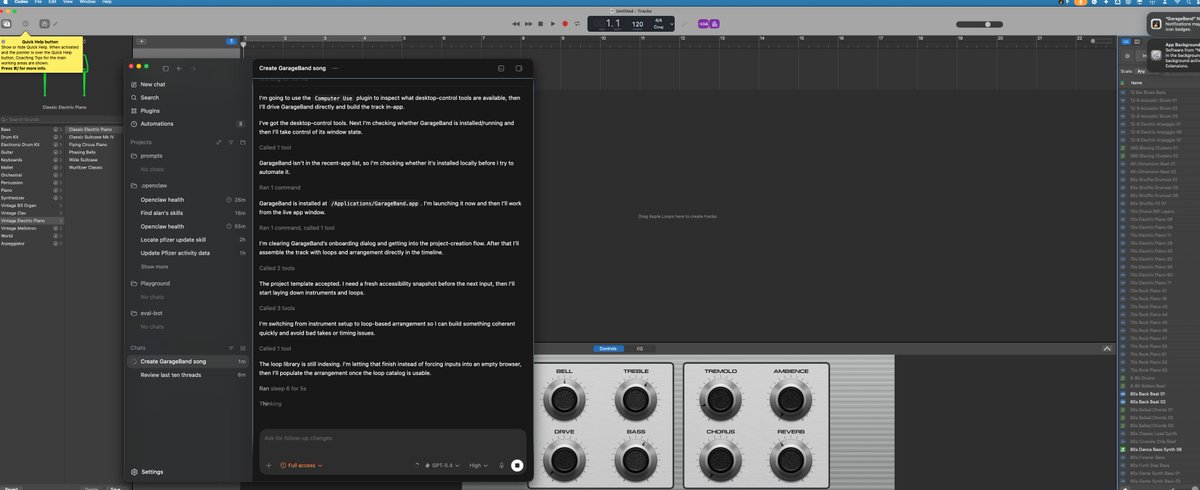
Task: Toggle the cycle loop button
Action: pyautogui.click(x=579, y=23)
